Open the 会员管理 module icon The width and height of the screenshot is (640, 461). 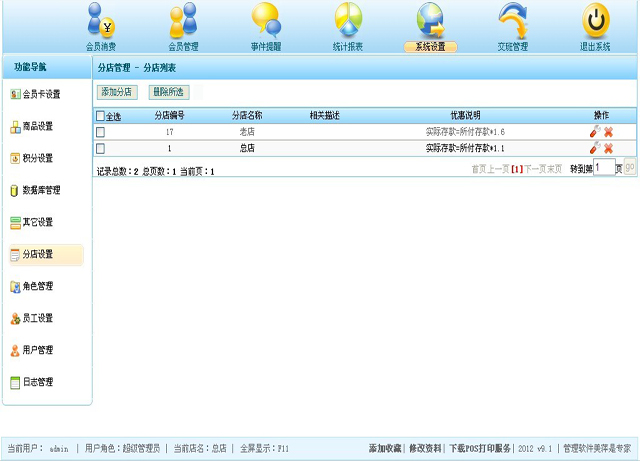183,21
